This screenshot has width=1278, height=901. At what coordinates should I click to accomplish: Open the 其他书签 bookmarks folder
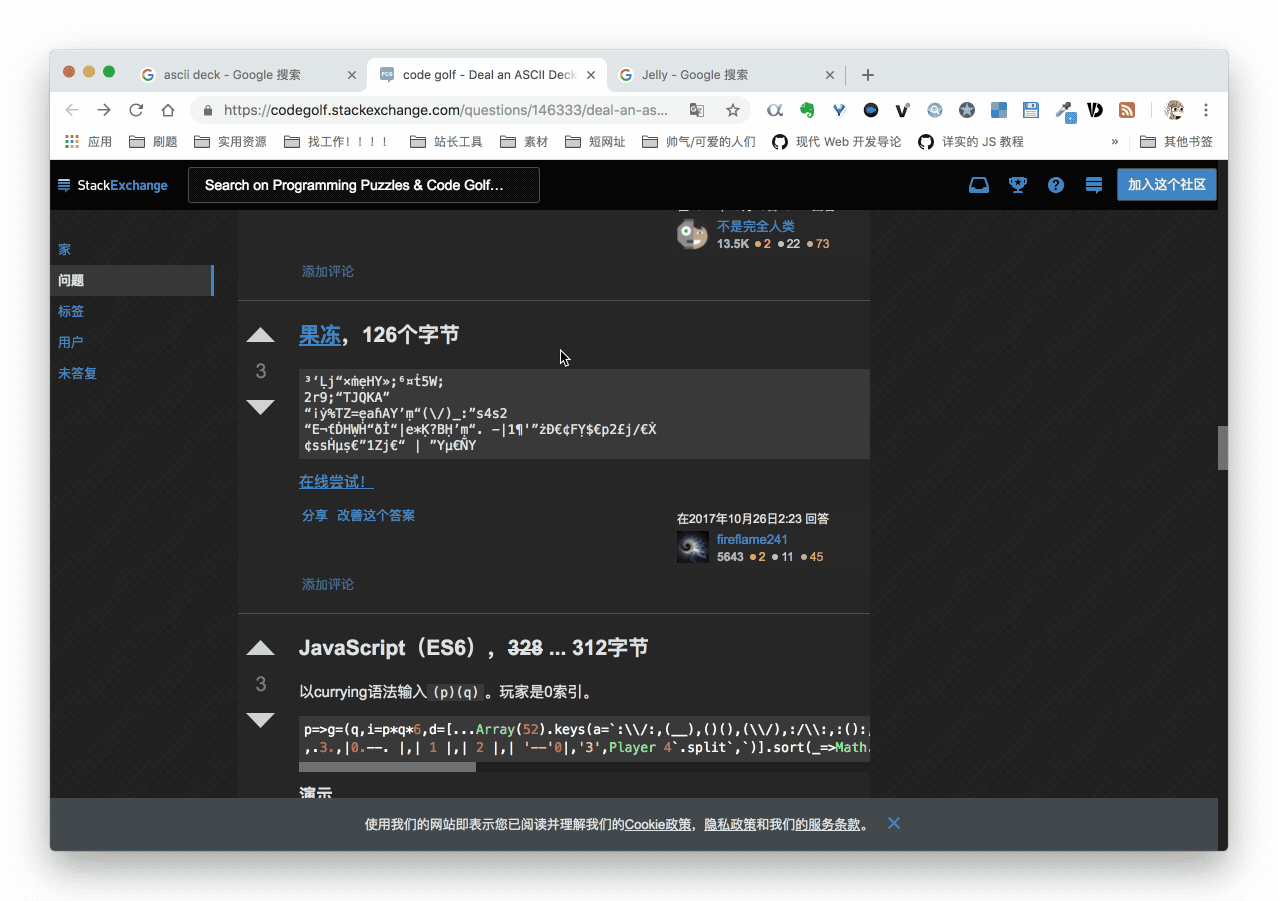pyautogui.click(x=1177, y=141)
